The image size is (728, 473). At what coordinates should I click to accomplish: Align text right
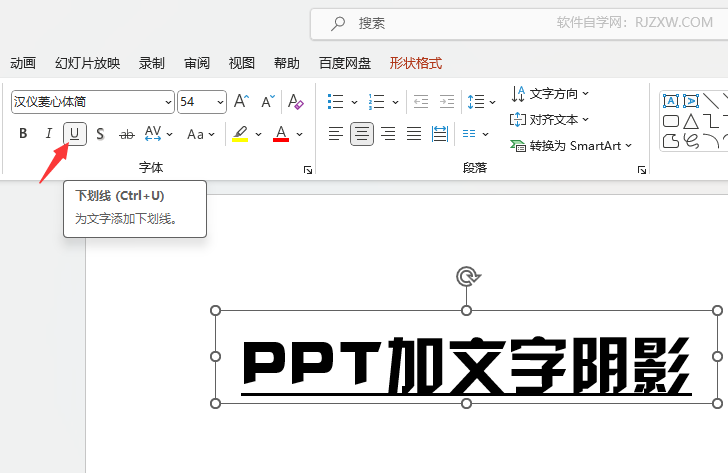click(x=388, y=134)
